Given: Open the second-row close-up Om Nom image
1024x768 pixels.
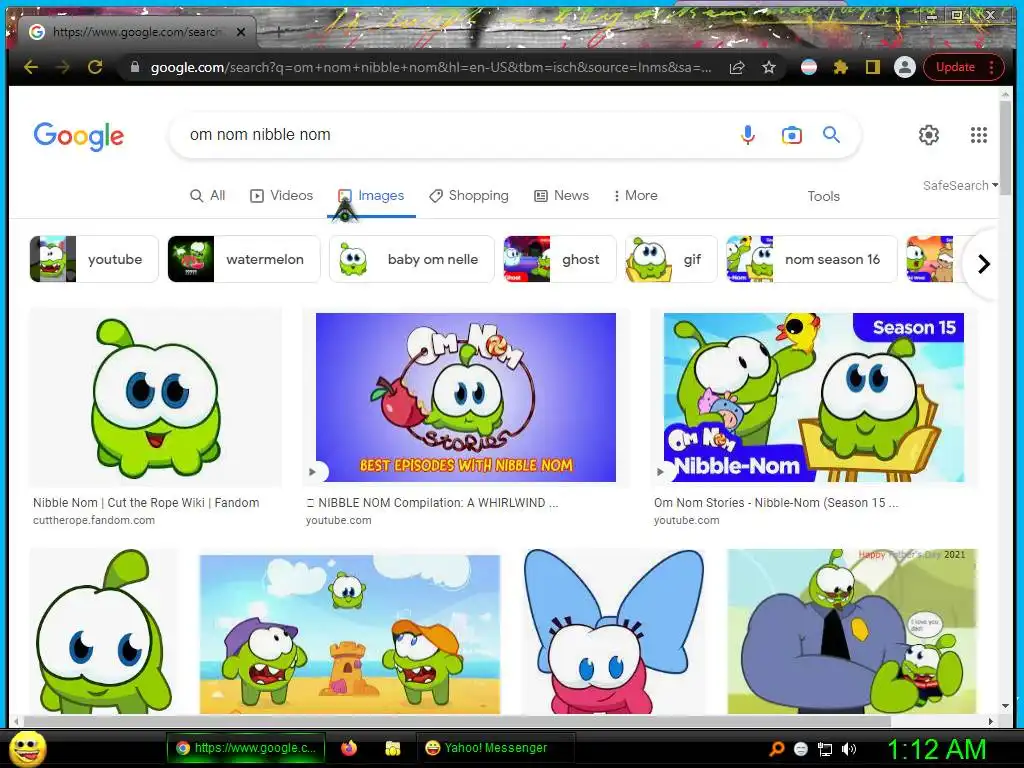Looking at the screenshot, I should click(104, 632).
